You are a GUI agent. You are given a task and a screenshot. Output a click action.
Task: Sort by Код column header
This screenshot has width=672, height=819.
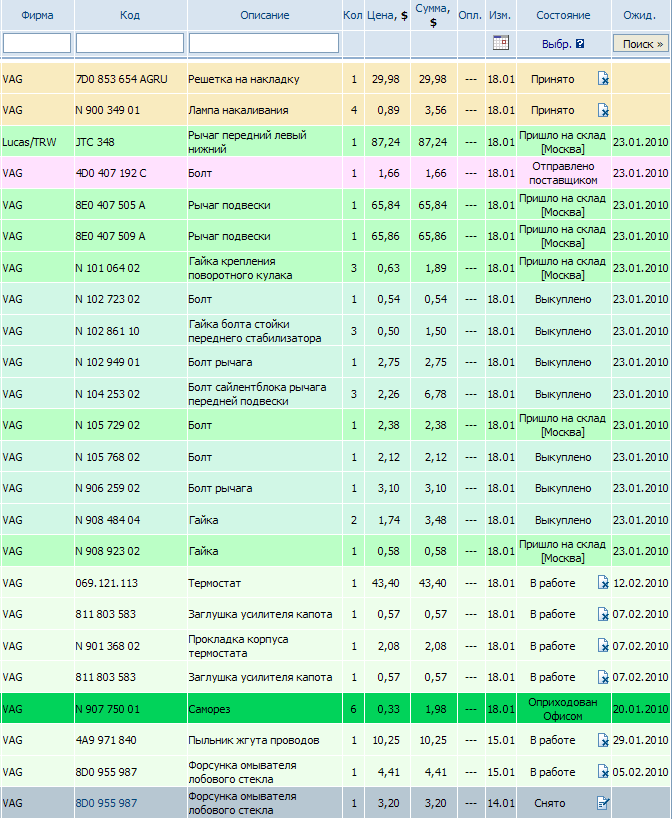[x=130, y=15]
